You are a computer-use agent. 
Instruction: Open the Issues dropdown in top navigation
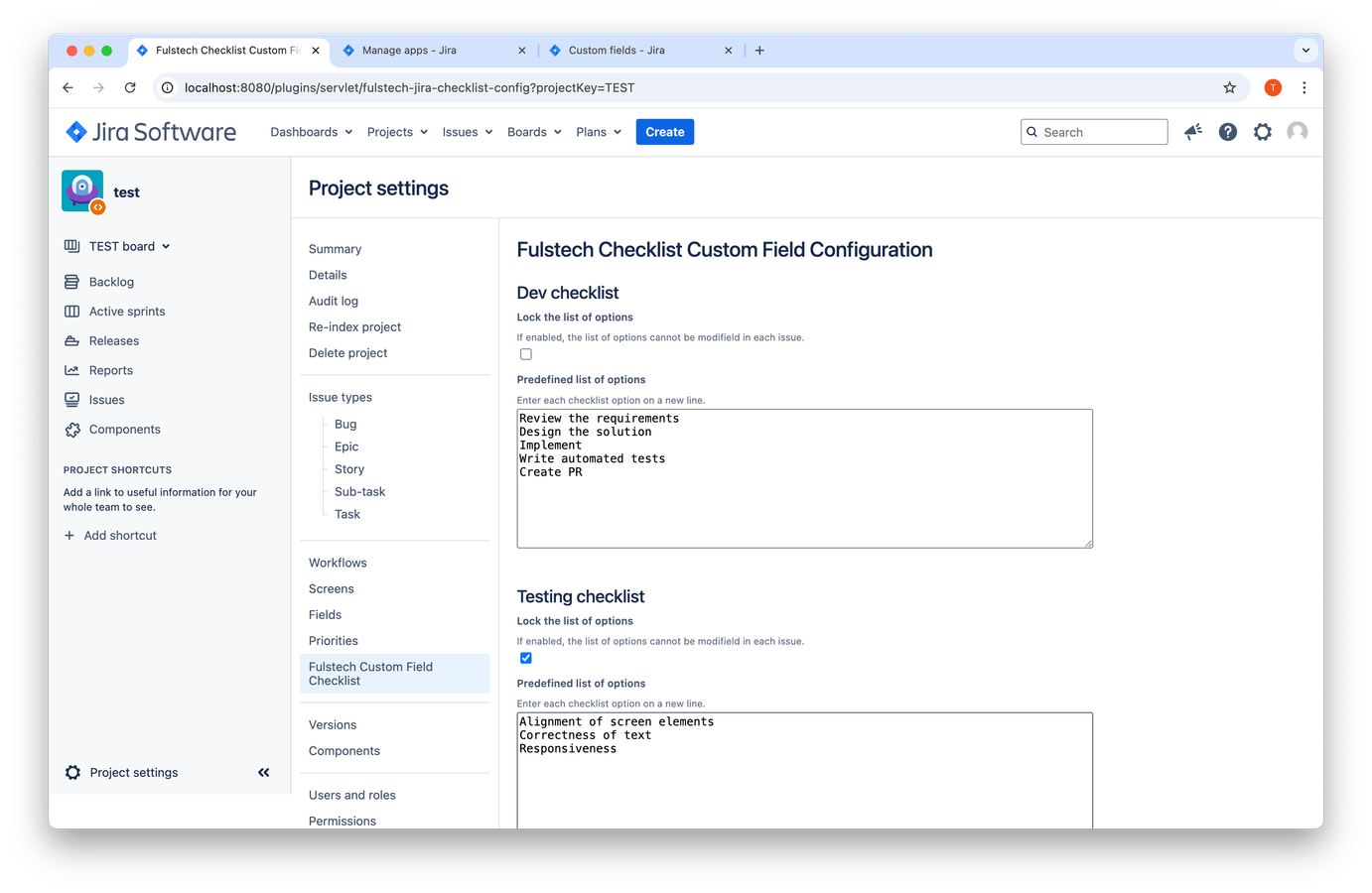(468, 132)
